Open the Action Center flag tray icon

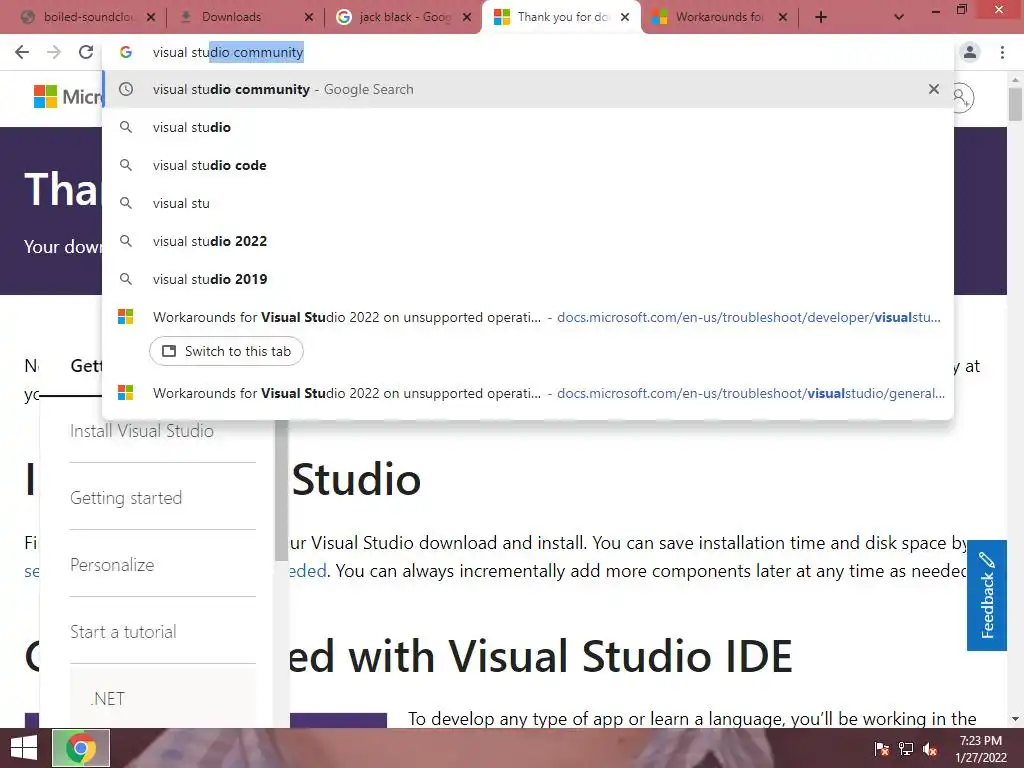881,749
